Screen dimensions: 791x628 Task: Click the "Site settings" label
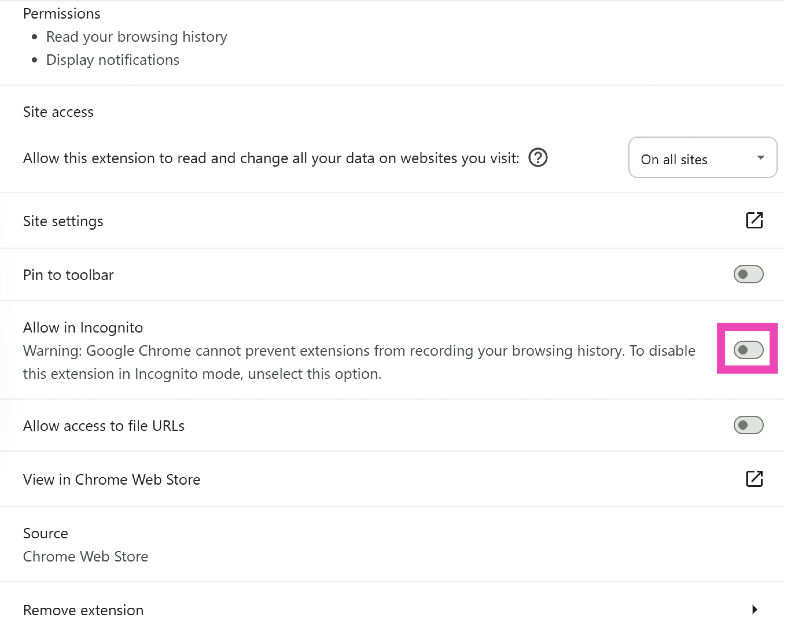tap(63, 221)
